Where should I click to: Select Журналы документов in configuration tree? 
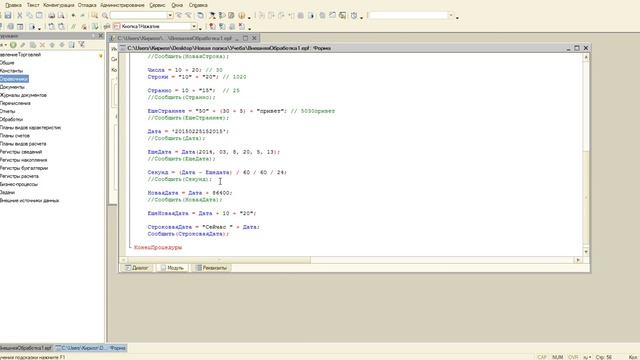coord(23,95)
